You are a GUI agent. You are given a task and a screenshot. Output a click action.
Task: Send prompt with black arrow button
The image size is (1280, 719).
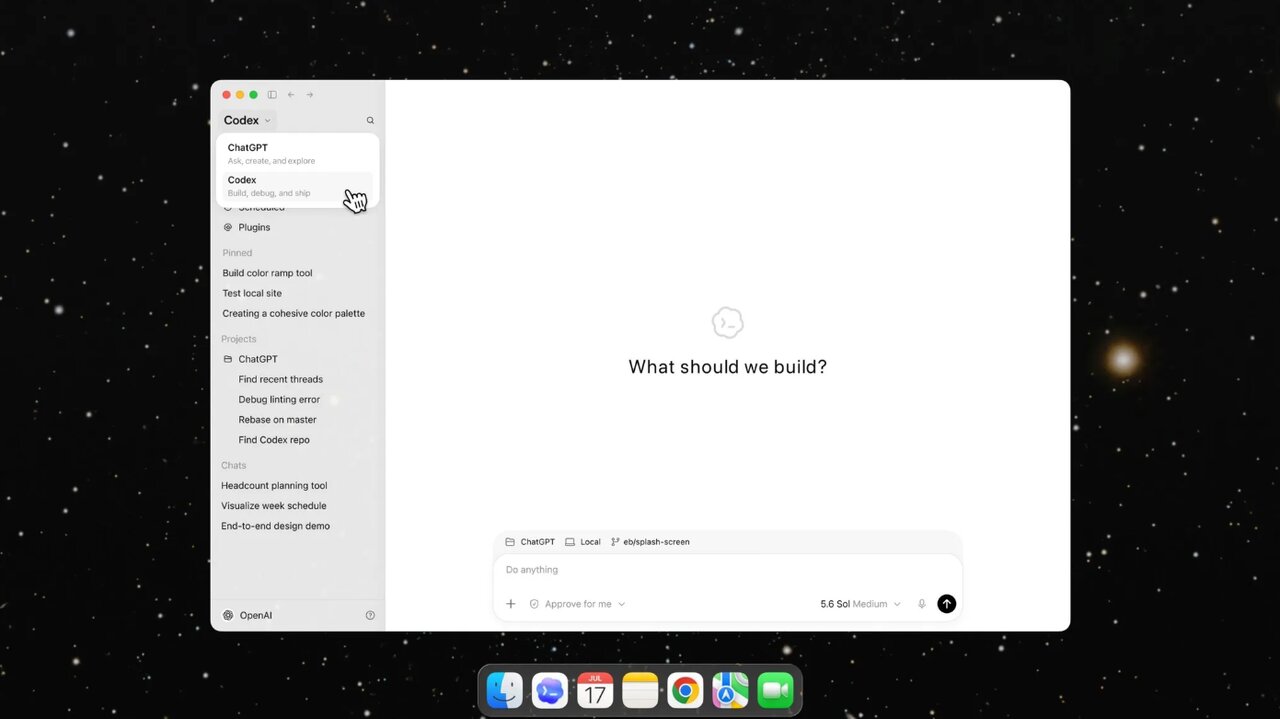tap(946, 604)
